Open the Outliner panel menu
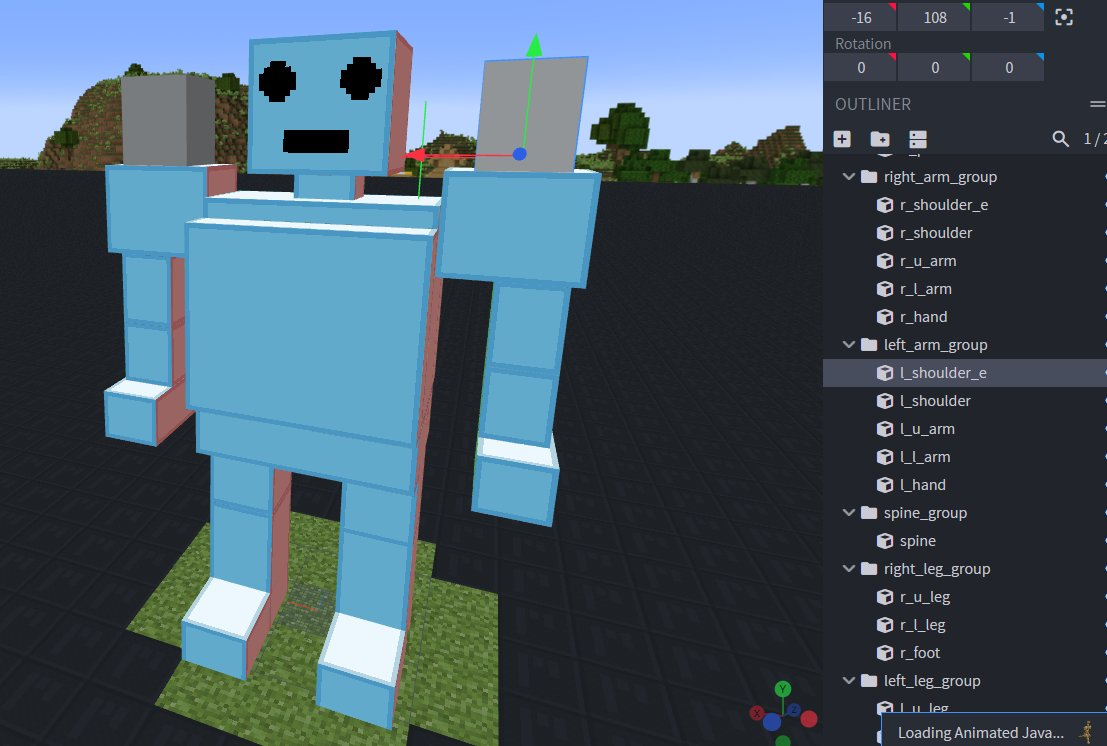 (x=1097, y=103)
